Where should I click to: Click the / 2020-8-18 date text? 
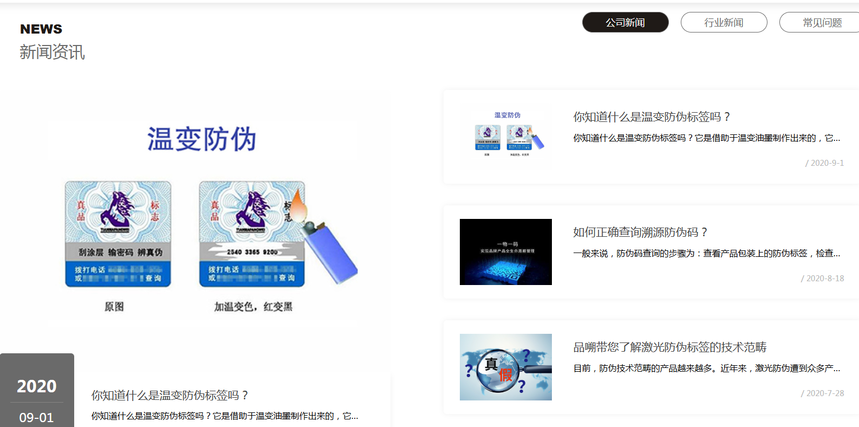tap(822, 278)
